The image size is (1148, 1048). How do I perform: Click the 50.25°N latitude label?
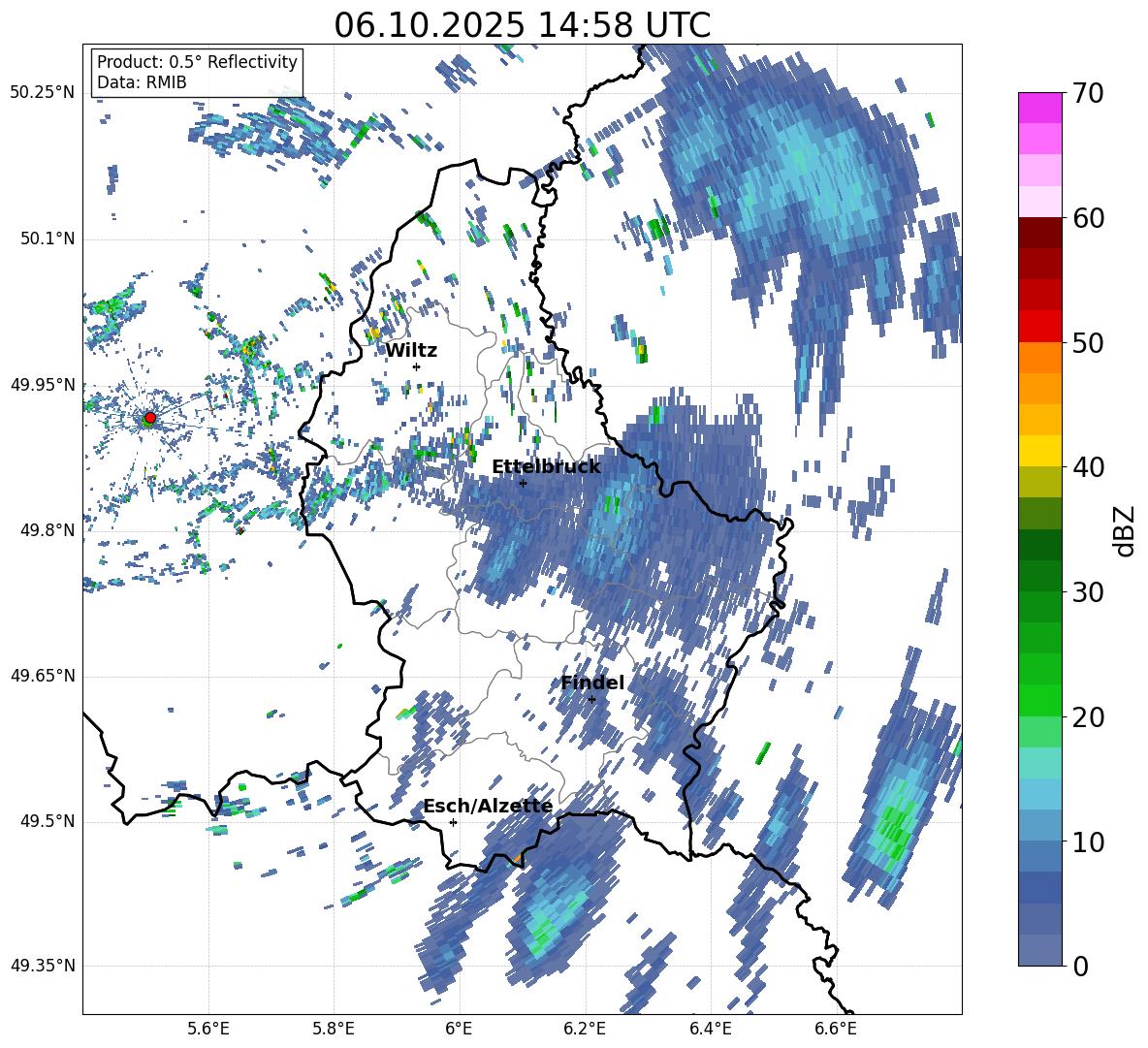click(43, 93)
